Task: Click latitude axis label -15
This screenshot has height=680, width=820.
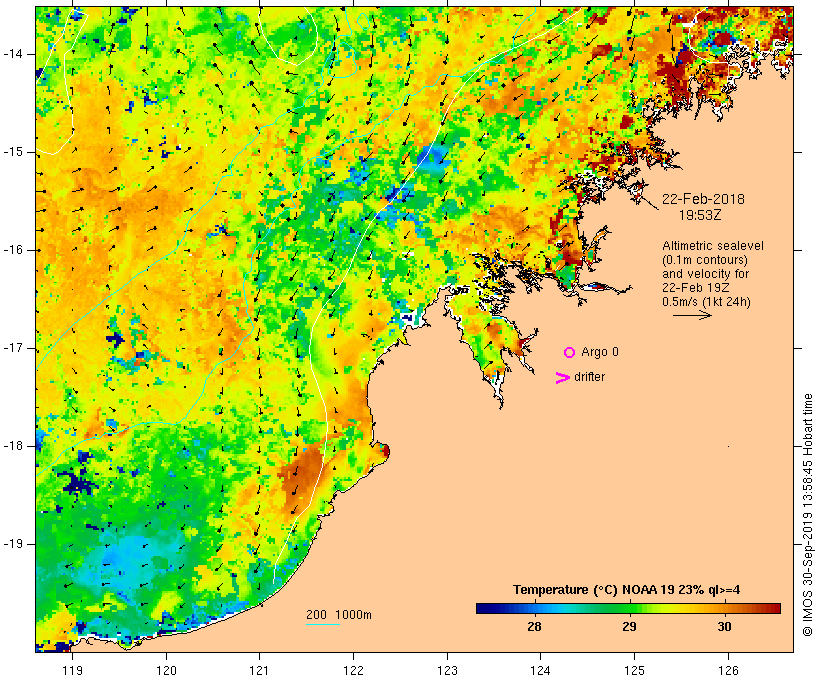Action: (x=12, y=152)
